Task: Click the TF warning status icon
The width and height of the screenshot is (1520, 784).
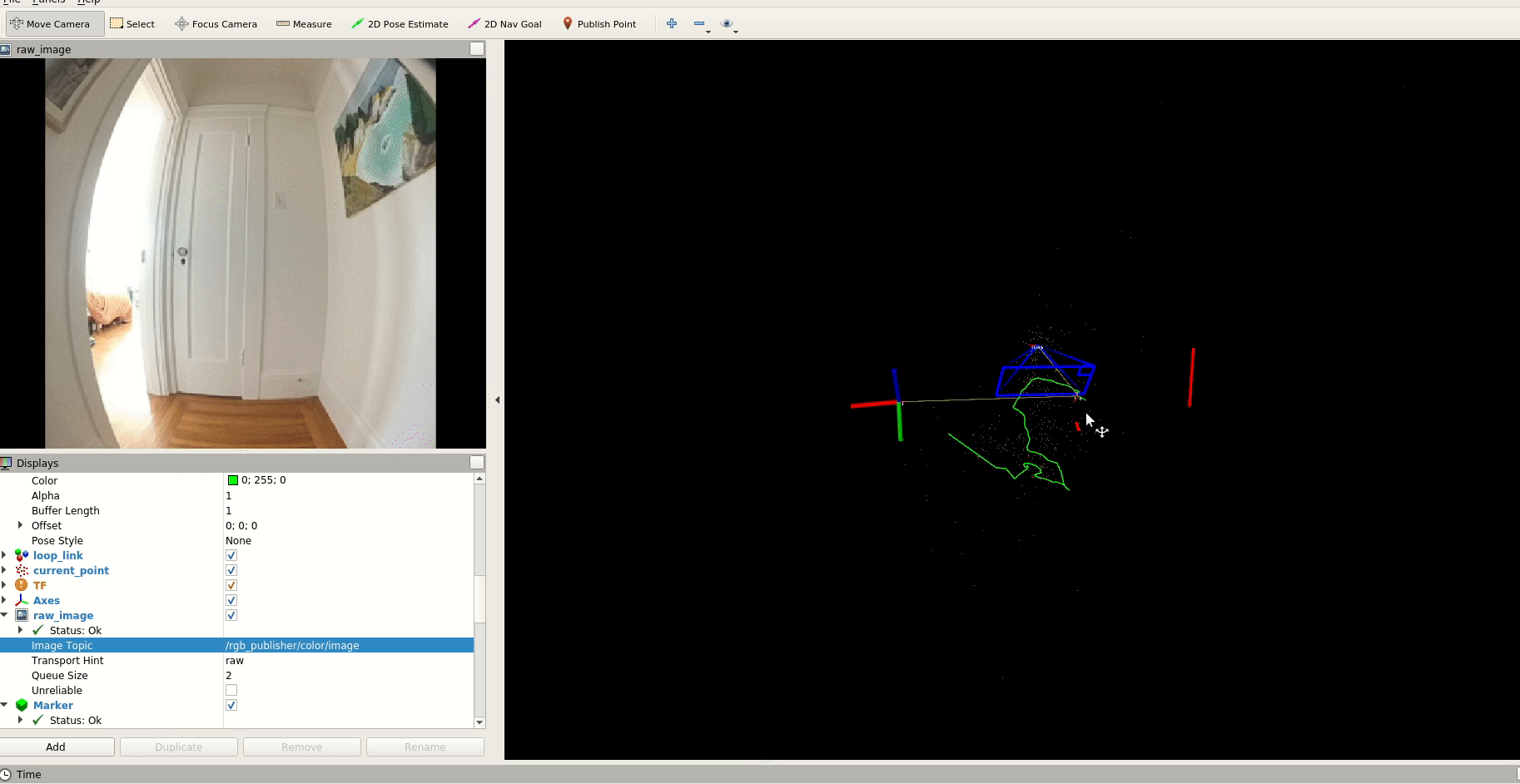Action: [x=22, y=585]
